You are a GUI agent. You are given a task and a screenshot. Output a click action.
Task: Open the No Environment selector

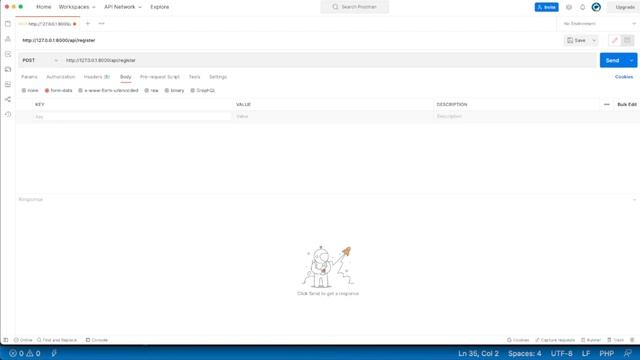tap(599, 24)
